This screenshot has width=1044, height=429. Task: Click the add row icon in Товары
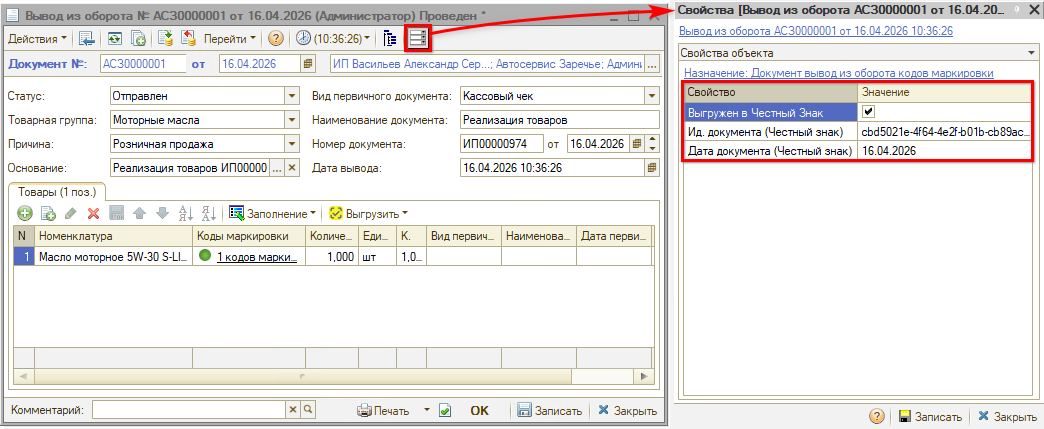pos(25,213)
